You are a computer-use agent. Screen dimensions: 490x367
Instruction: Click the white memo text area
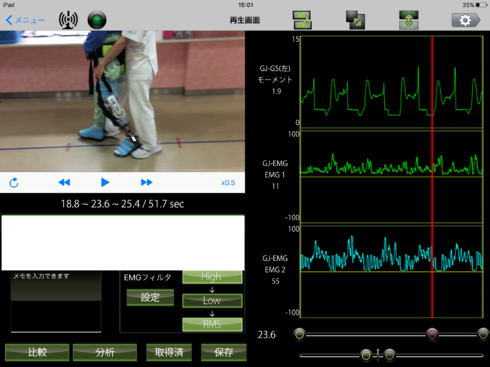[x=123, y=243]
